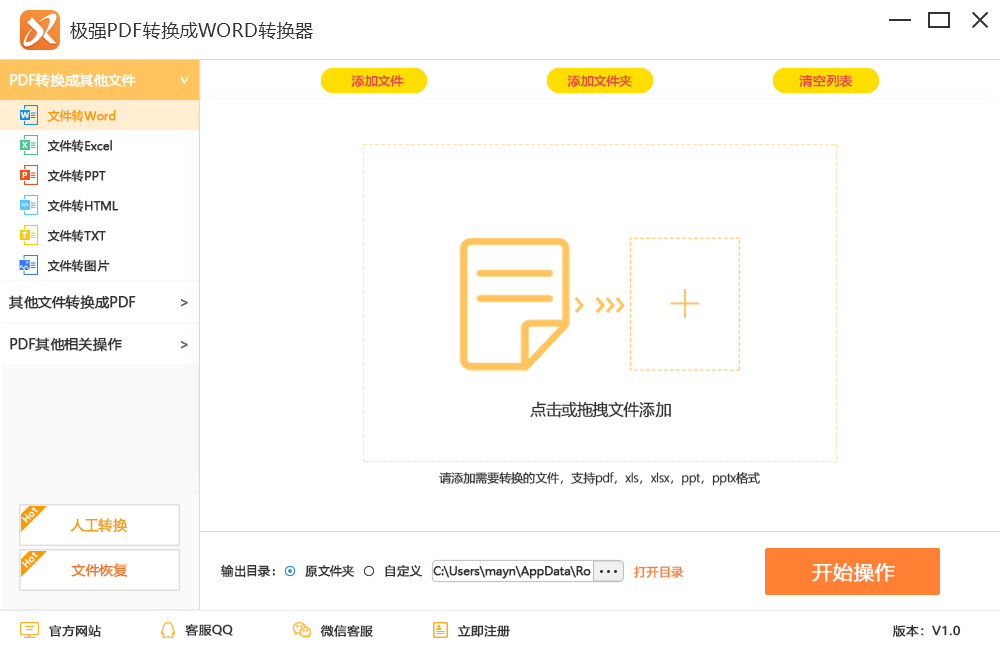
Task: Collapse PDF转换成其他文件 section
Action: click(99, 79)
